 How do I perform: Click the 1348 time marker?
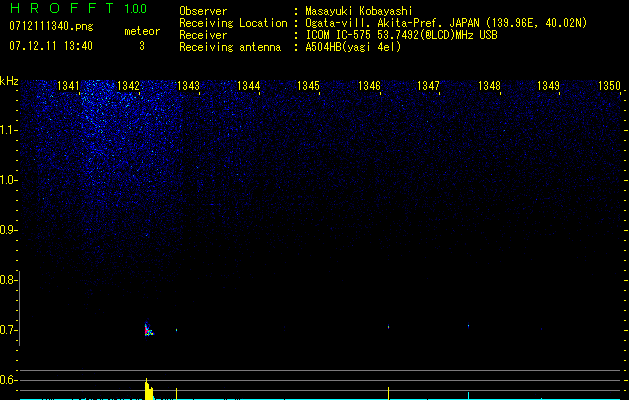coord(489,86)
